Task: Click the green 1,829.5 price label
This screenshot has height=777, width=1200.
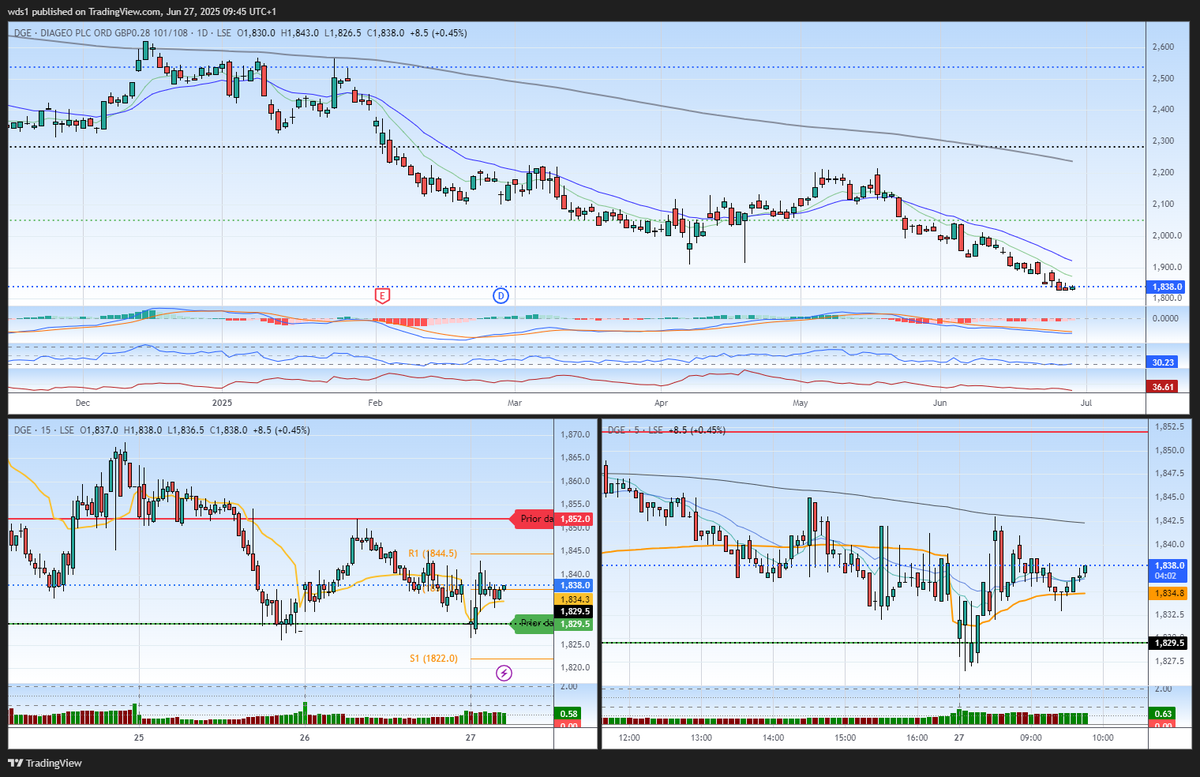Action: (576, 623)
